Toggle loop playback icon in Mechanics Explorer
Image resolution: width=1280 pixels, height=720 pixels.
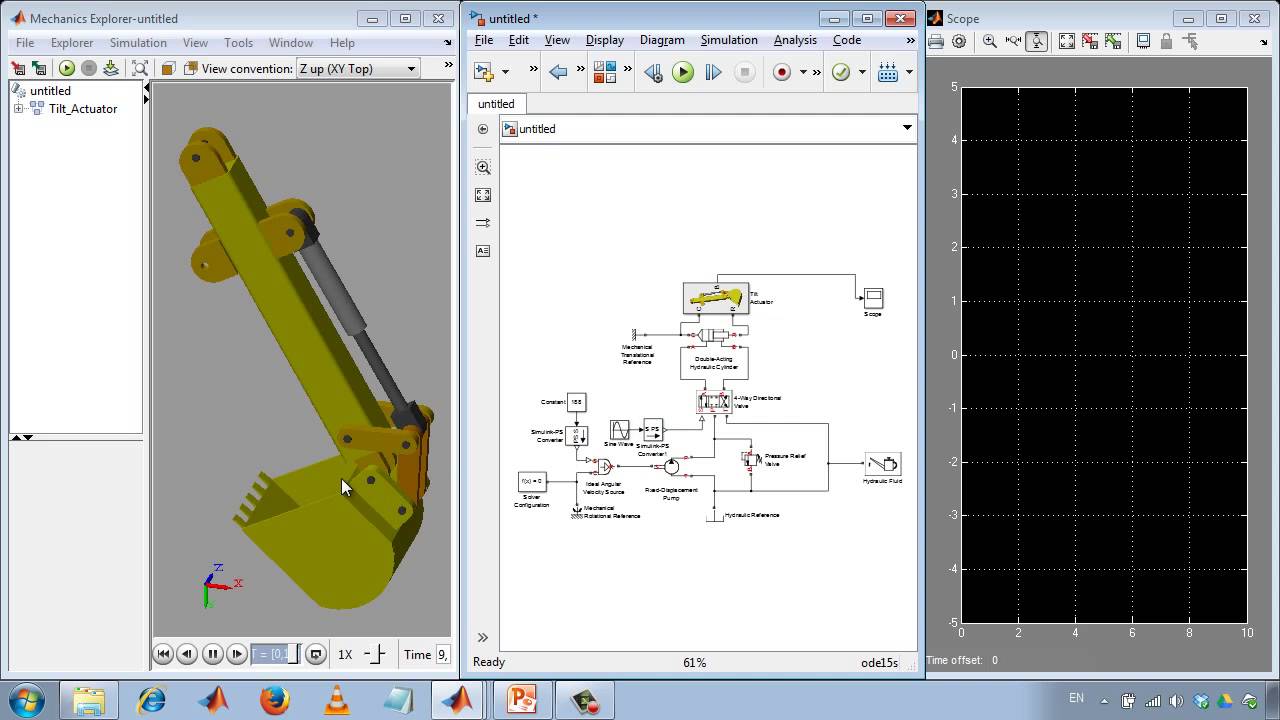(316, 654)
